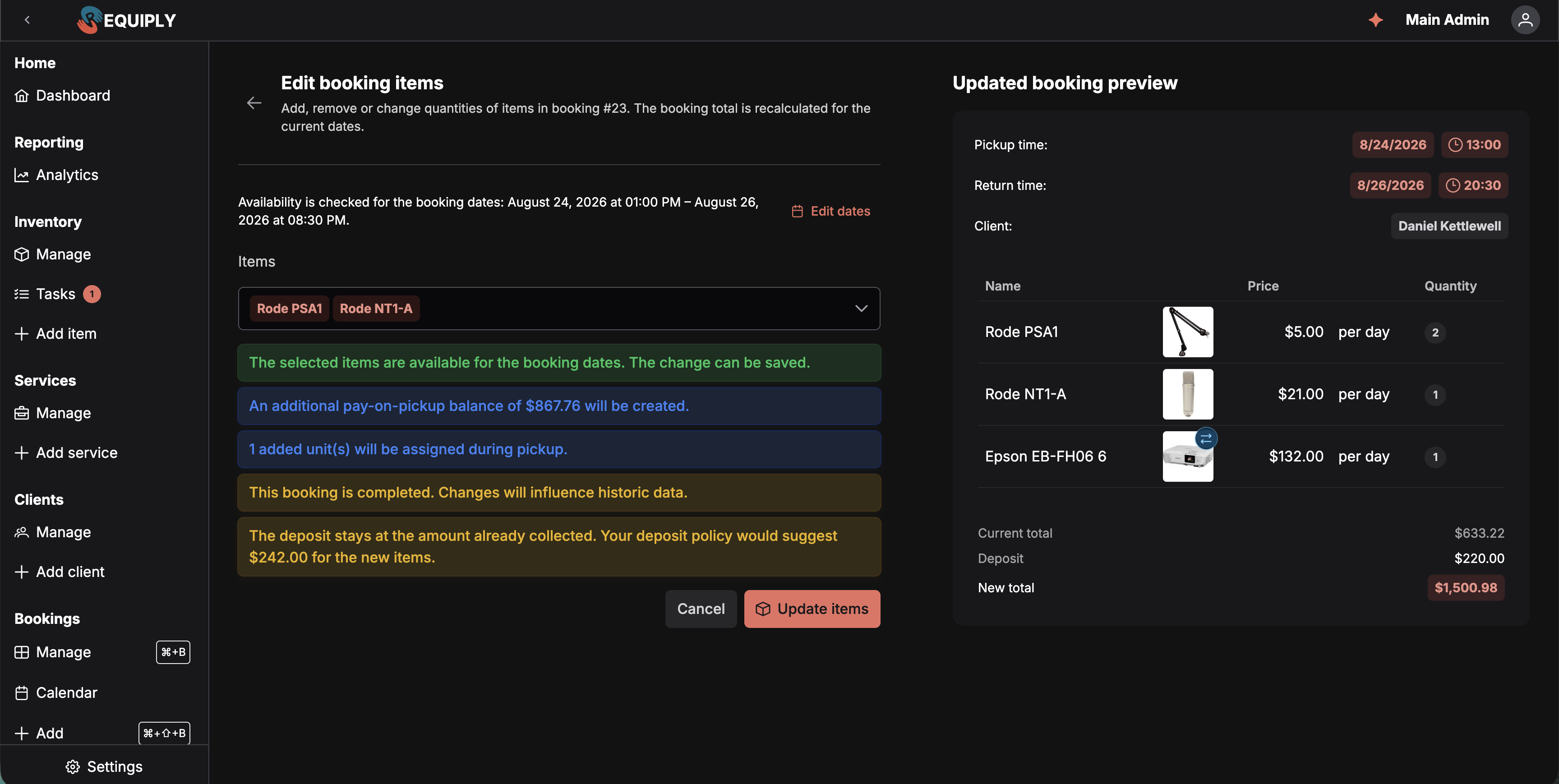Image resolution: width=1559 pixels, height=784 pixels.
Task: Click the Rode PSA1 quantity badge 2
Action: point(1435,332)
